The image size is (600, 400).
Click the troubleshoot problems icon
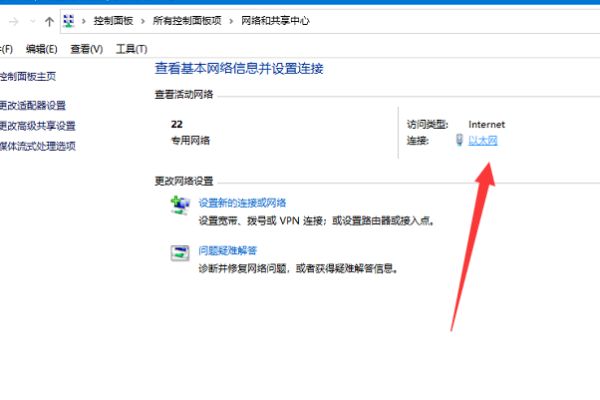(180, 253)
